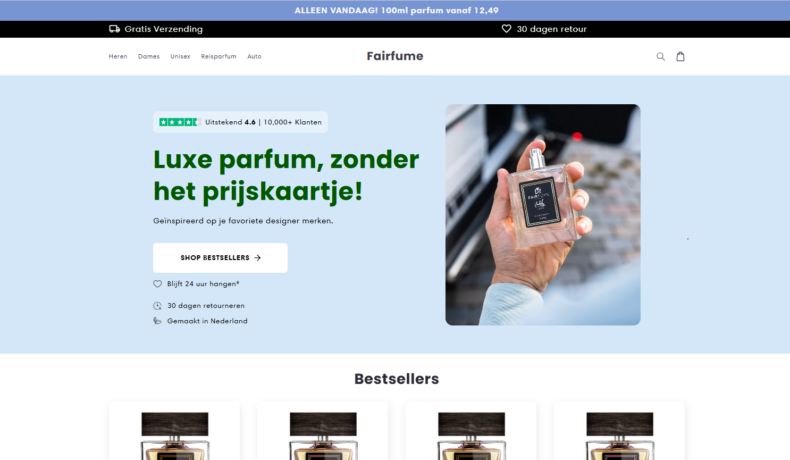Open the last bestseller product card

619,431
